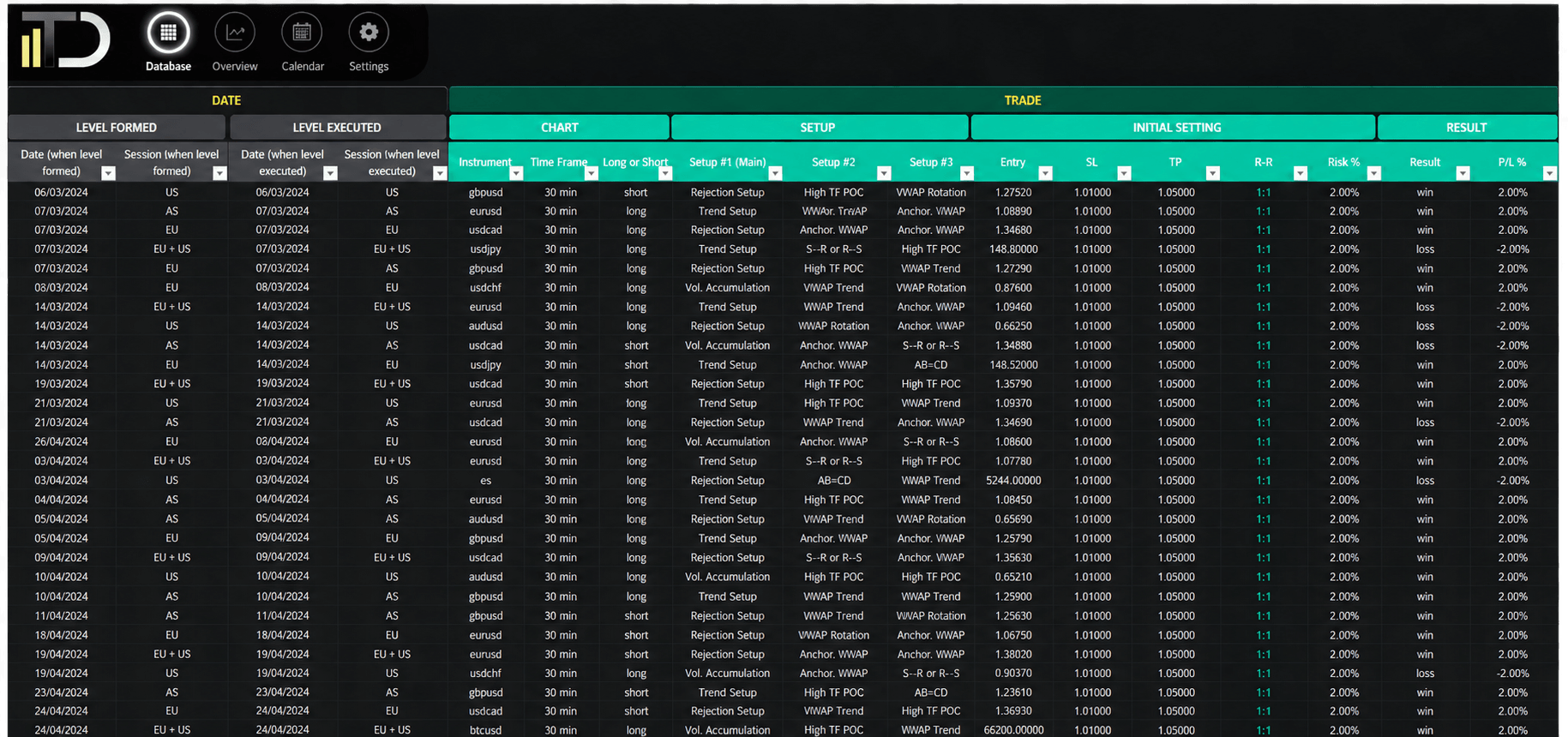1568x737 pixels.
Task: Open the Long or Short filter dropdown
Action: click(x=665, y=173)
